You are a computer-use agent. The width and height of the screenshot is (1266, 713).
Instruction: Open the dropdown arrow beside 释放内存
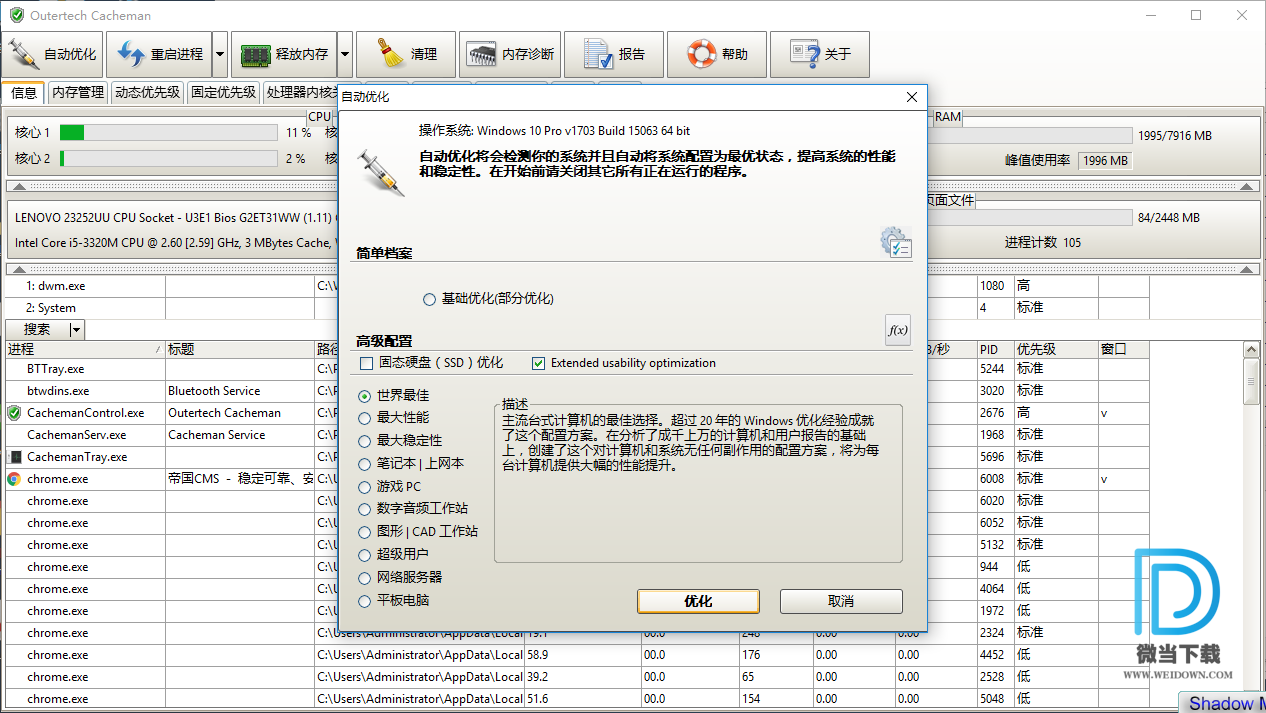(x=345, y=54)
